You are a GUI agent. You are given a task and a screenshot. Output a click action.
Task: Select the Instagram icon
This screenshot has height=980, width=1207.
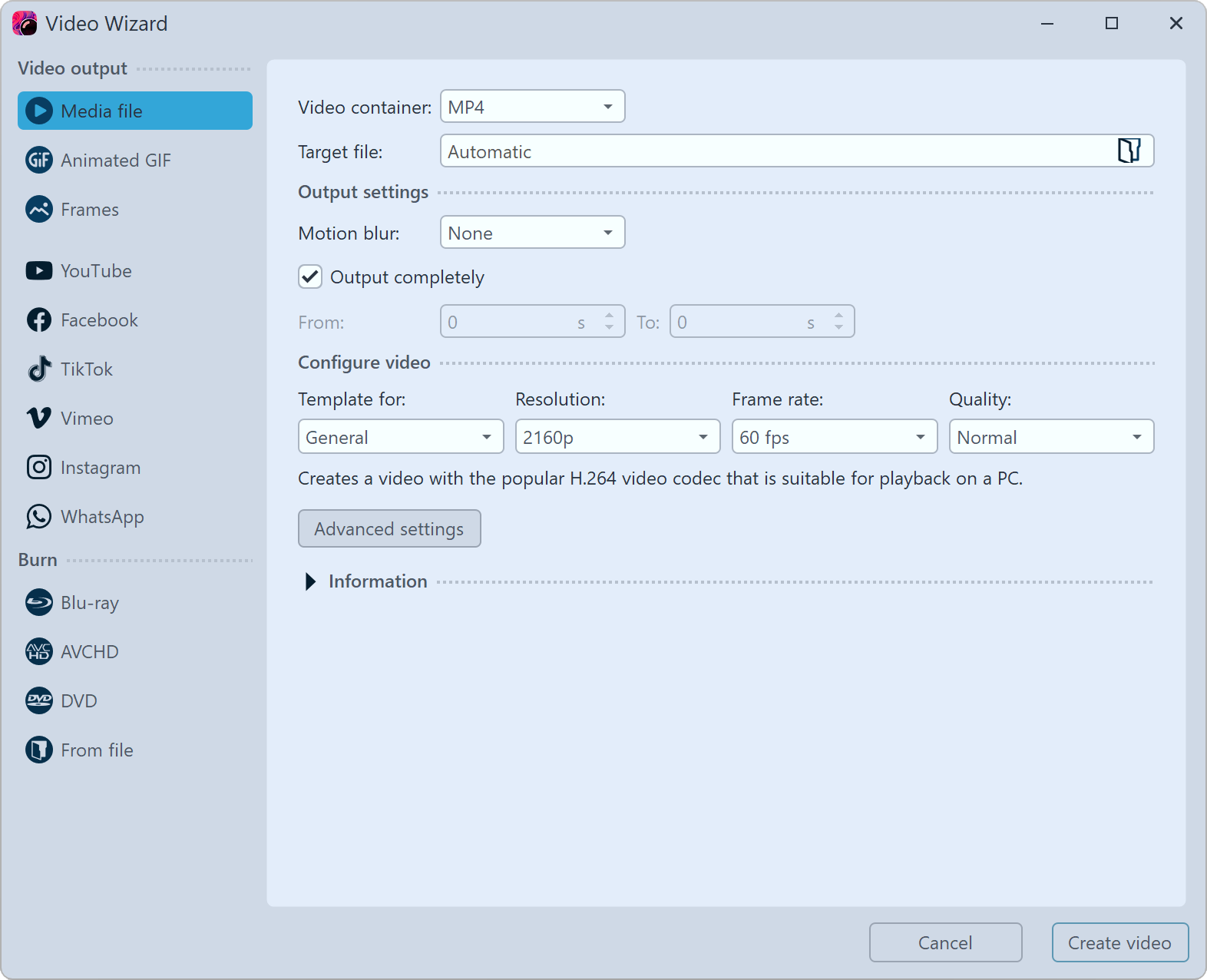[39, 468]
